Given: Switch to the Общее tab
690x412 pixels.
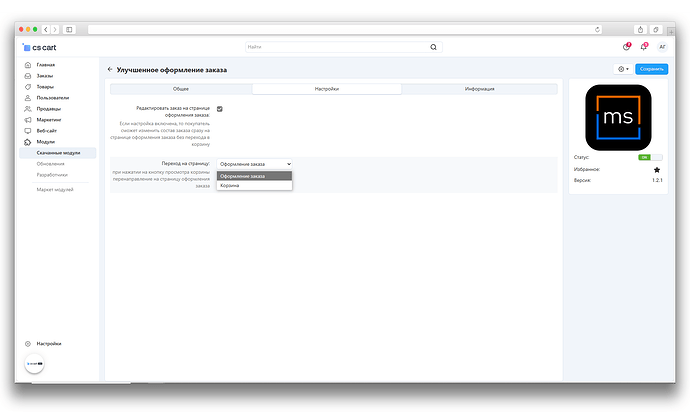Looking at the screenshot, I should tap(181, 89).
